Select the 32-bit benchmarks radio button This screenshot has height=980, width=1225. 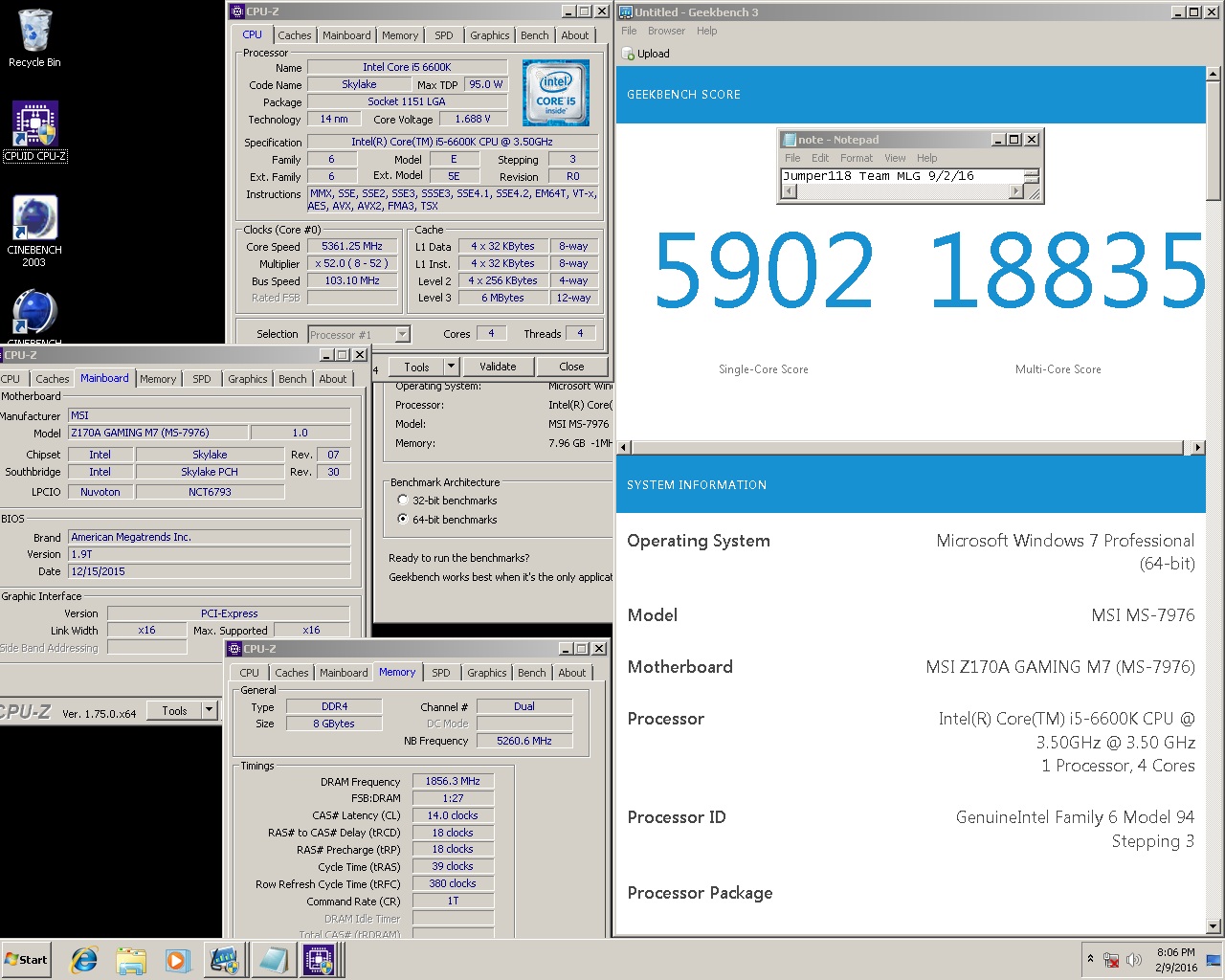click(x=403, y=500)
